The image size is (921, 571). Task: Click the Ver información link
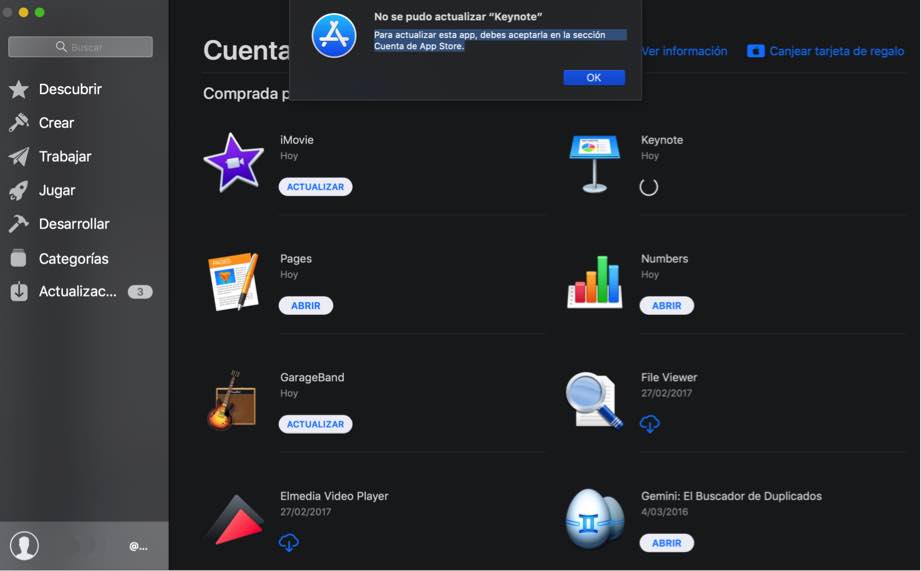click(684, 51)
